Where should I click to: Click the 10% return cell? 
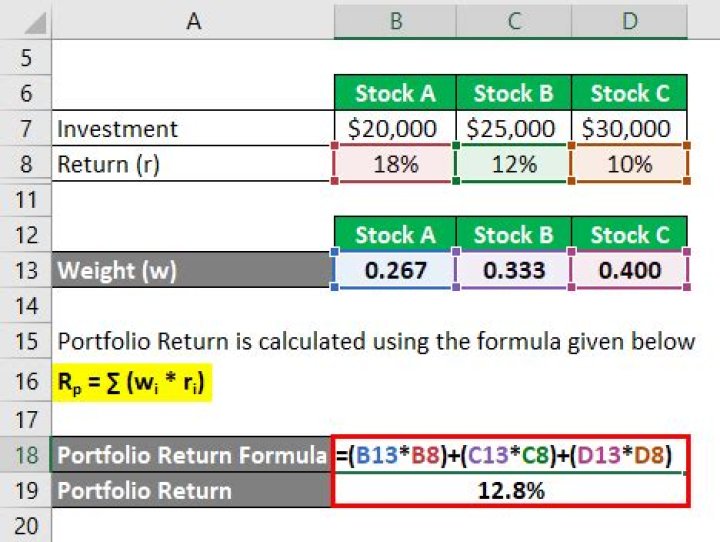(x=629, y=164)
